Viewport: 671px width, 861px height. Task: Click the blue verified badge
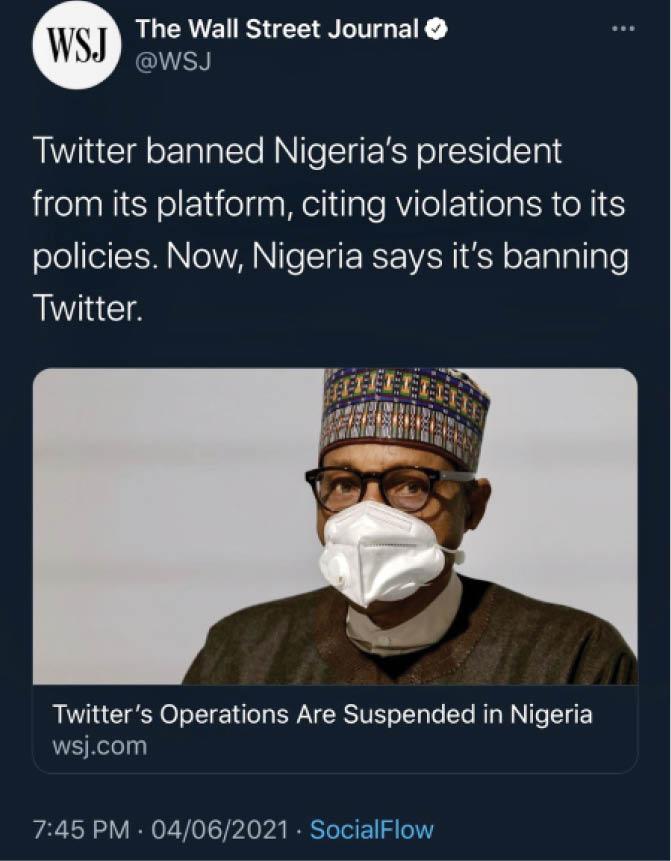436,30
